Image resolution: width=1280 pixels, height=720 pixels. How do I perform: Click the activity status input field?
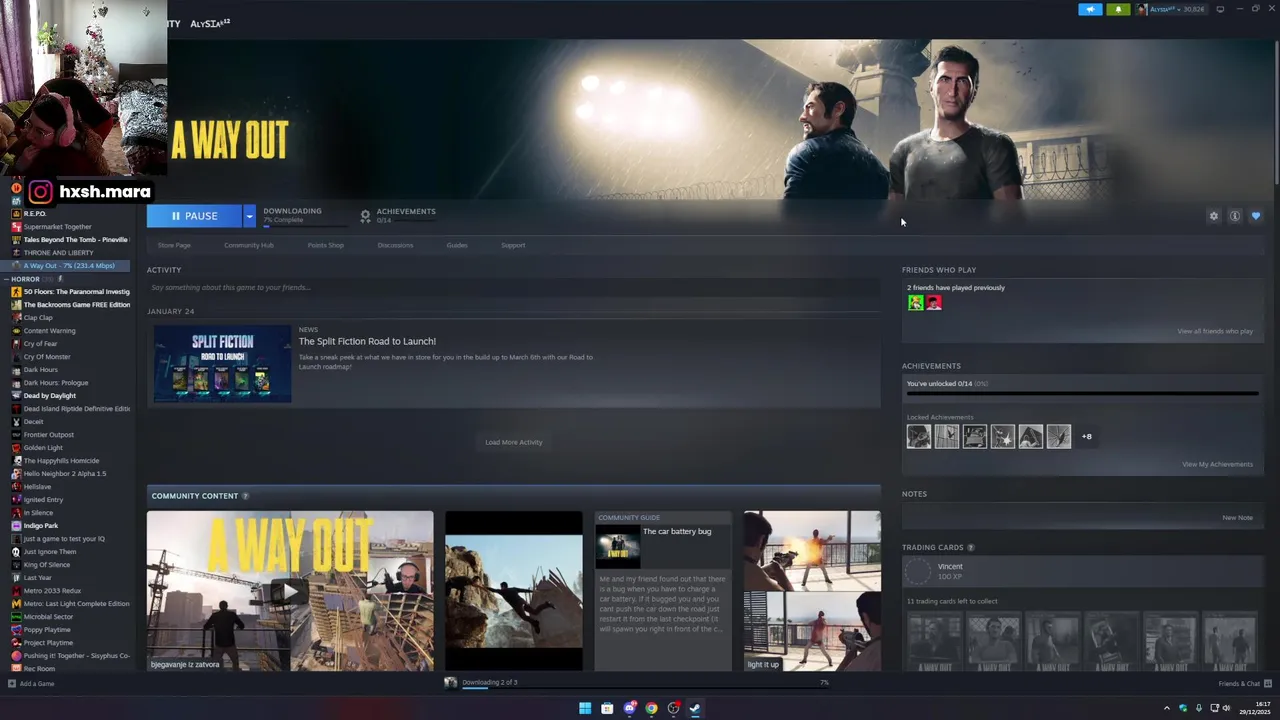click(x=514, y=288)
